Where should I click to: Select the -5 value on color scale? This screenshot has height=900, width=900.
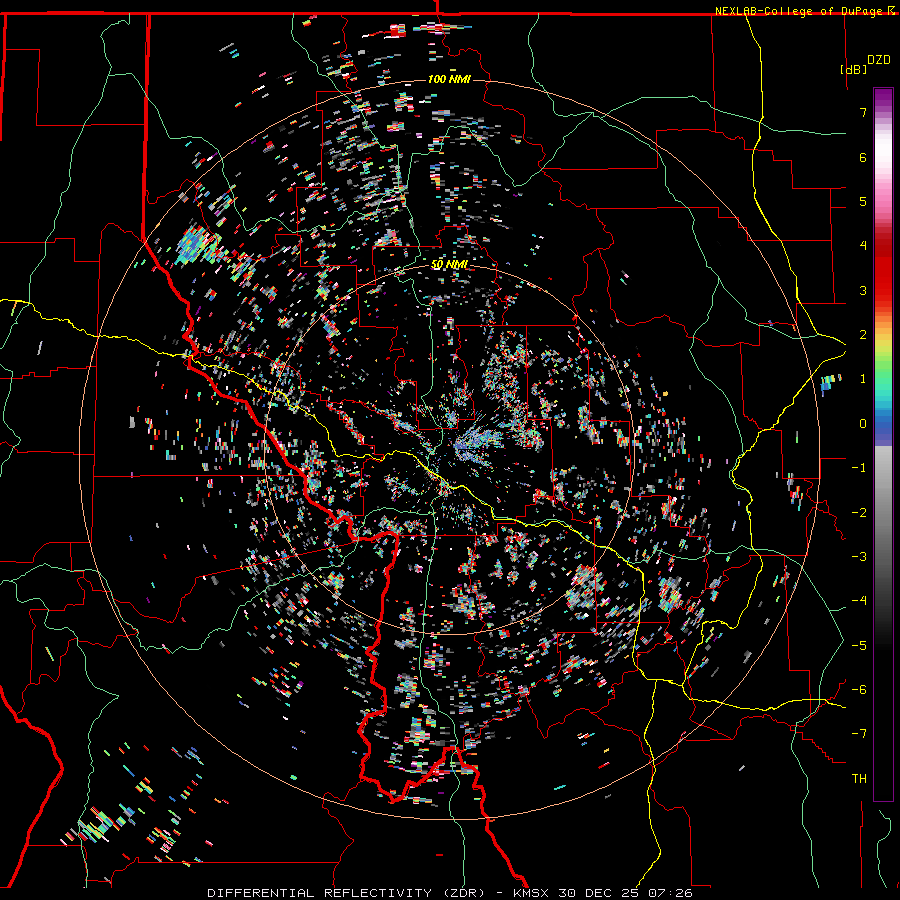859,646
